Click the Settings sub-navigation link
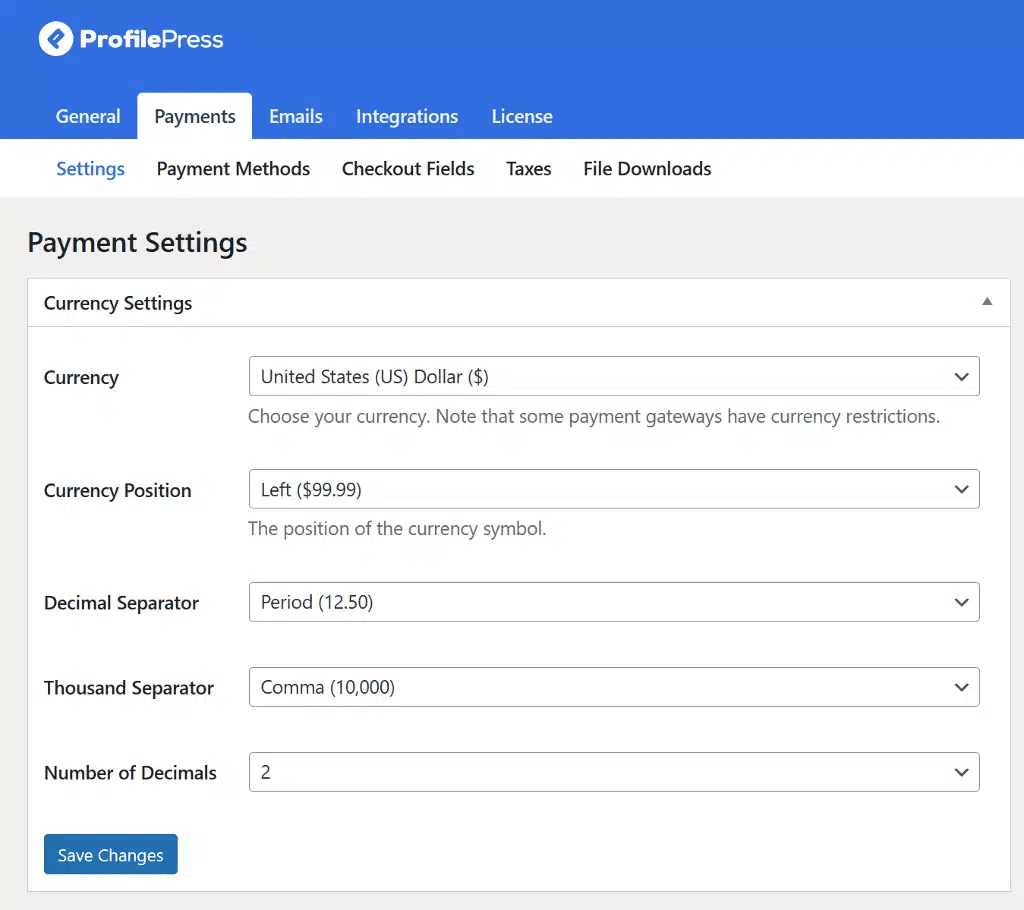Screen dimensions: 1024x910 pos(90,169)
